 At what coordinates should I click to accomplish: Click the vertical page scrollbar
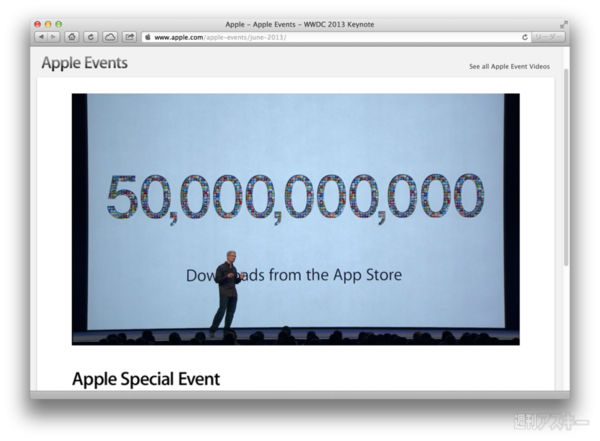click(x=566, y=167)
